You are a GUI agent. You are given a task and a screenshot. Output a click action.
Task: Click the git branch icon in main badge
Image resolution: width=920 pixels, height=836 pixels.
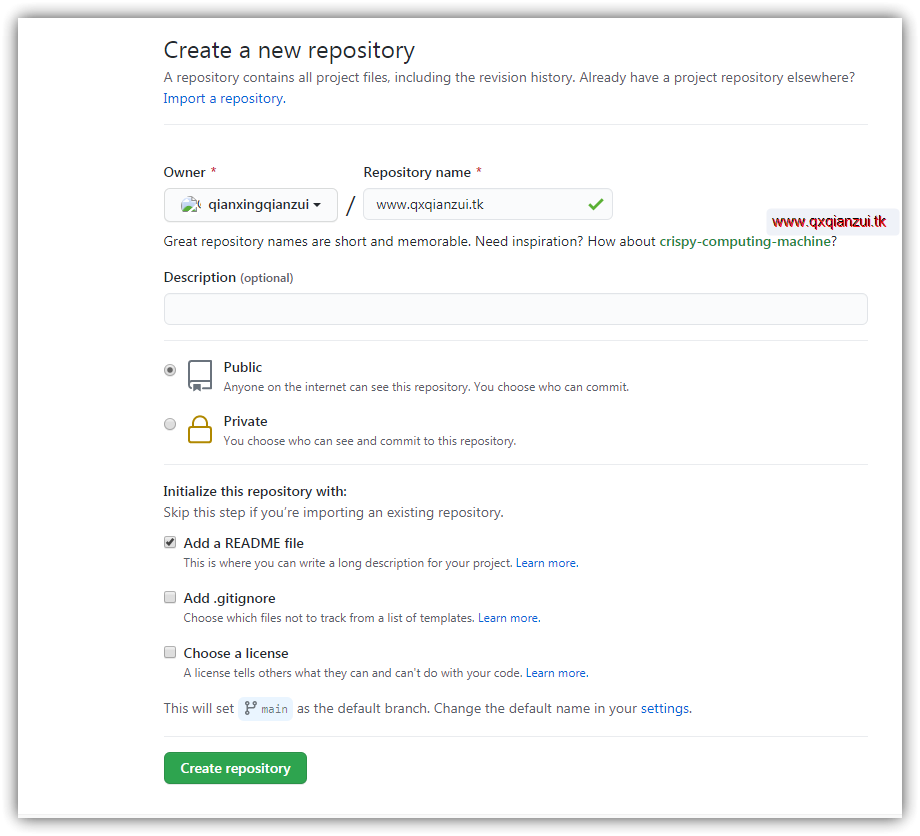[x=252, y=708]
